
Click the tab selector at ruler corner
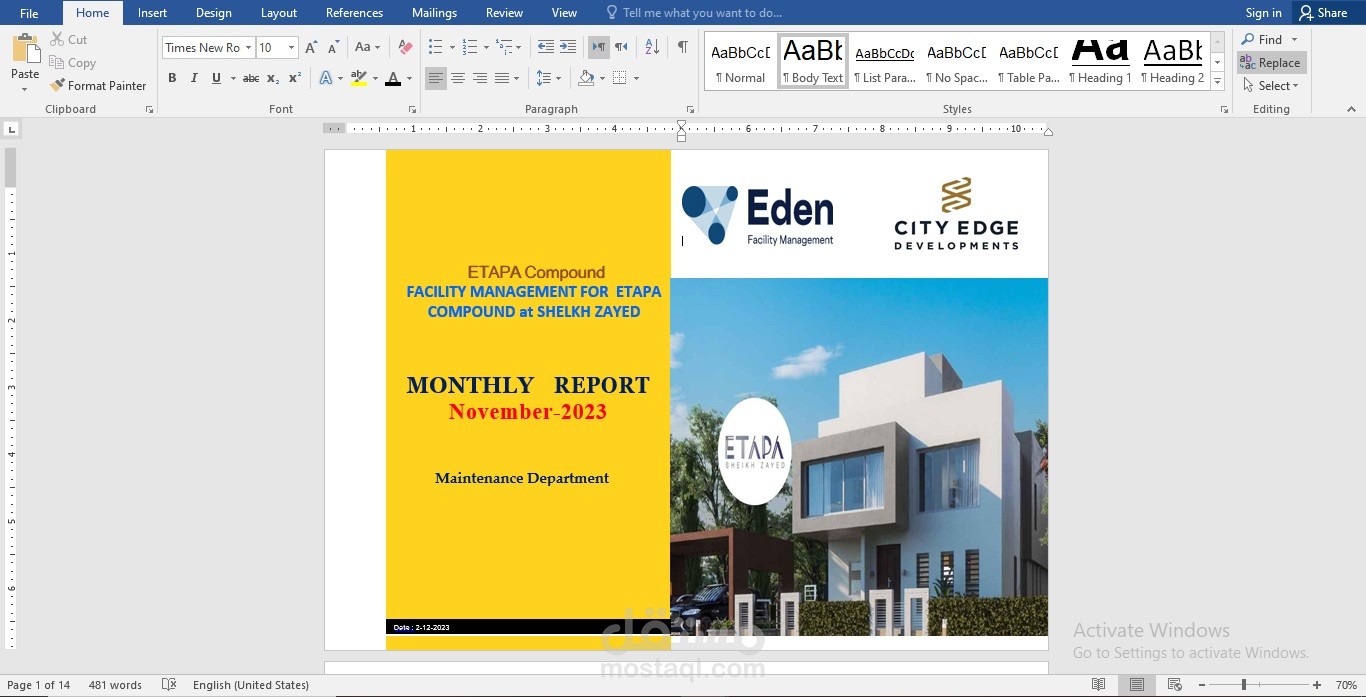(x=11, y=128)
